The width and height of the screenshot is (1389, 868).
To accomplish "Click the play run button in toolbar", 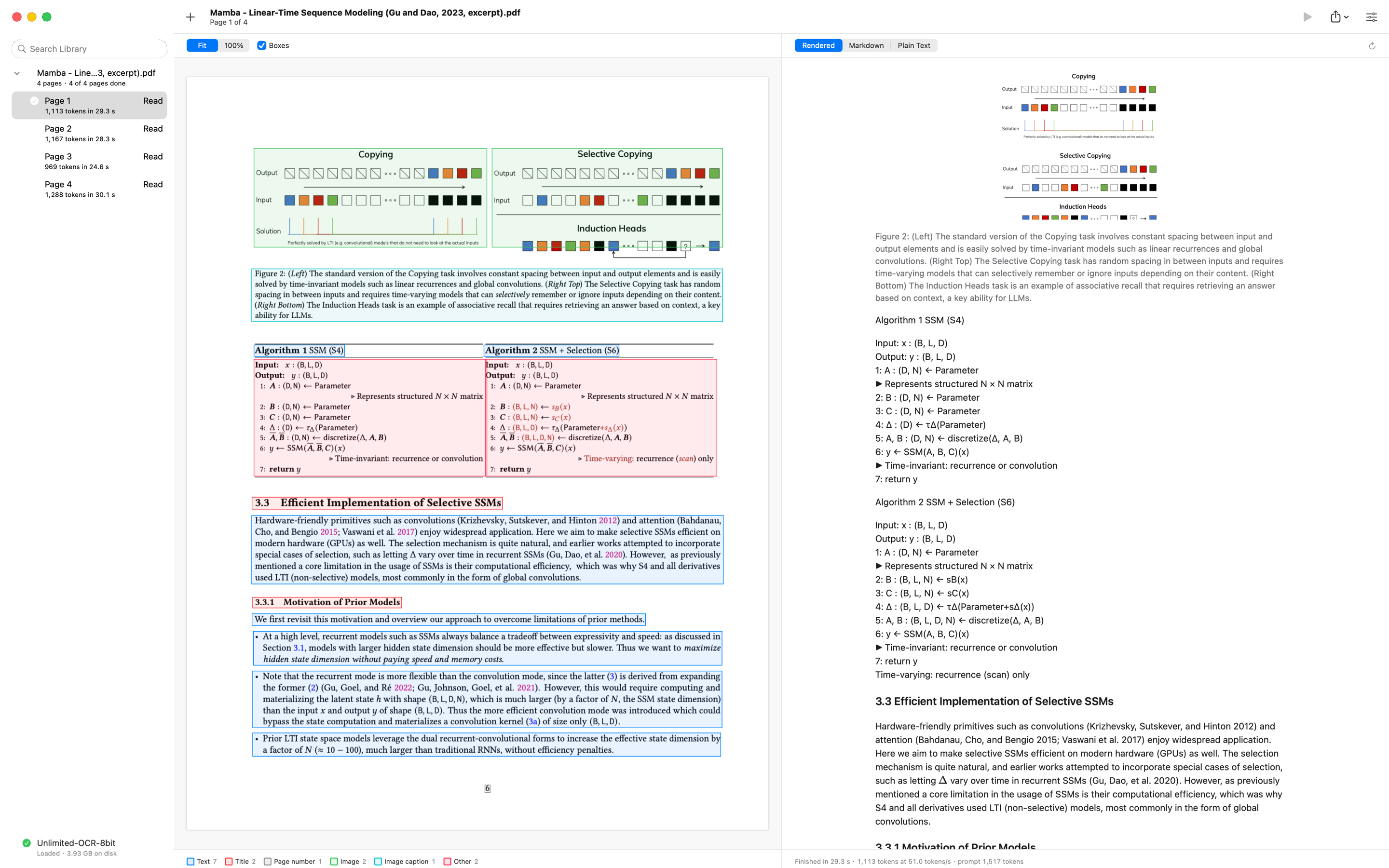I will [1307, 17].
